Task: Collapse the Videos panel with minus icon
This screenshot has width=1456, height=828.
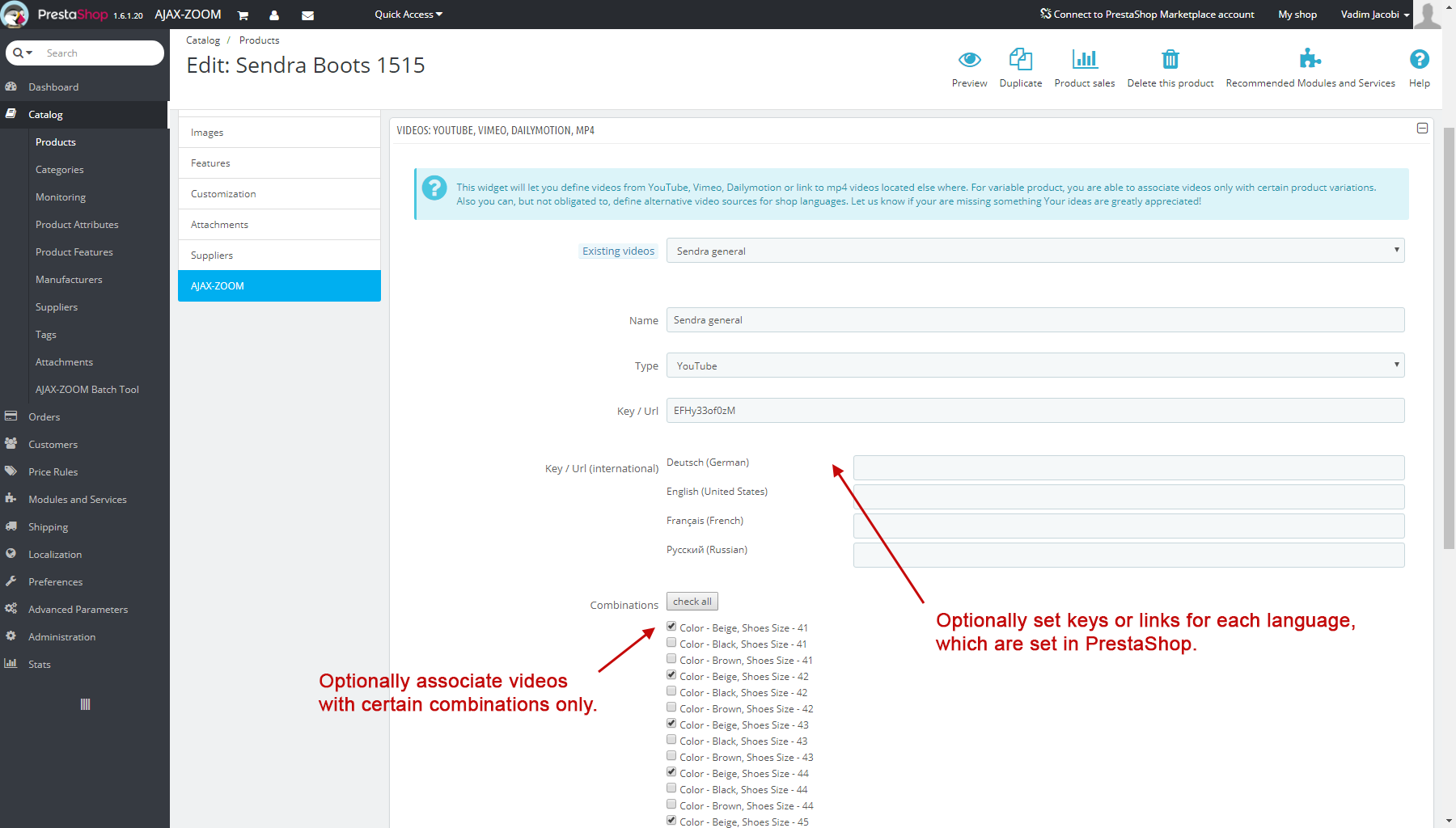Action: tap(1422, 129)
